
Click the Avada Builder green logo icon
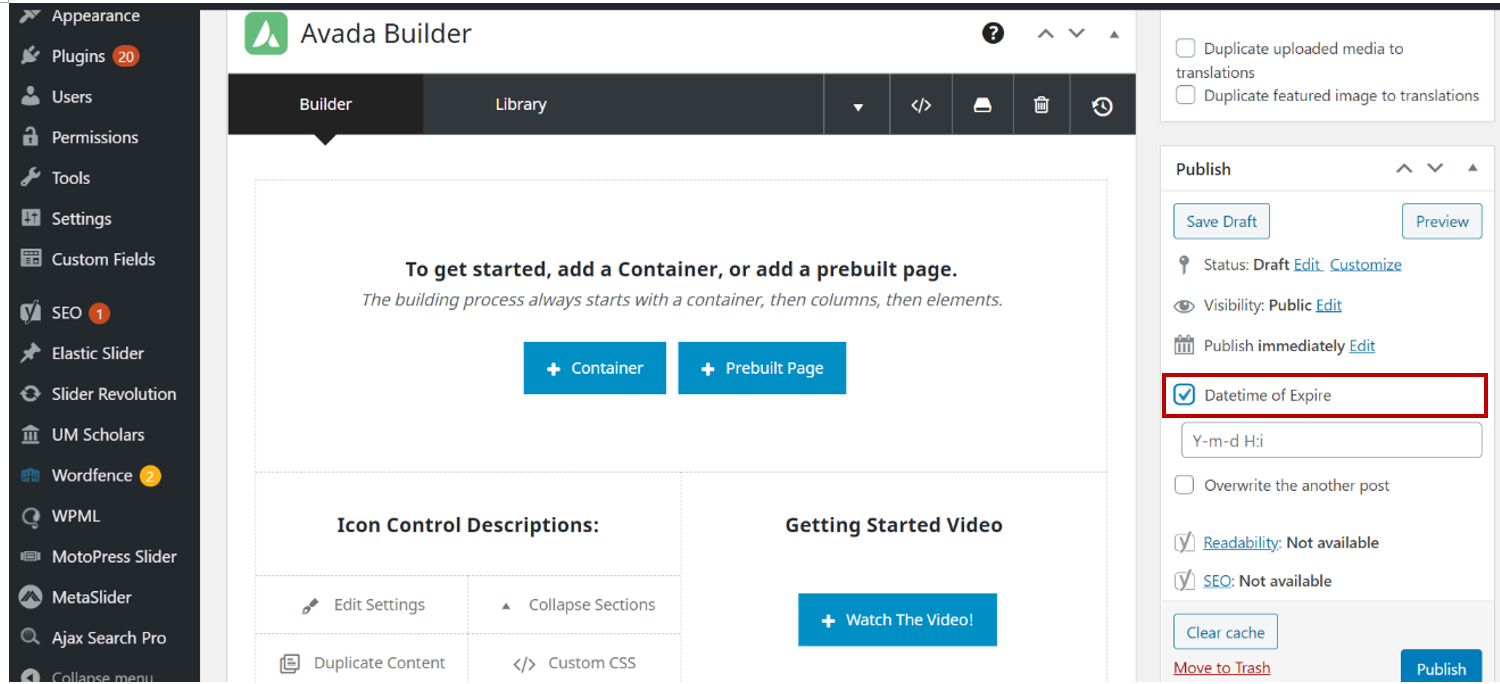[x=266, y=33]
